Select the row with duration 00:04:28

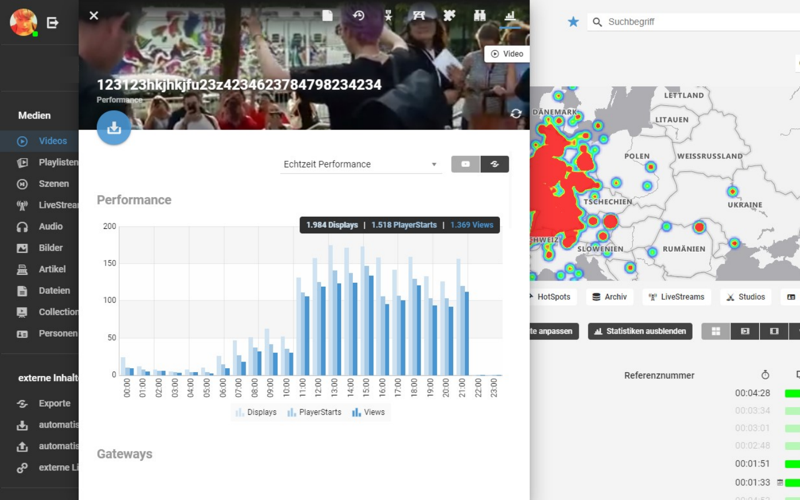pos(753,393)
